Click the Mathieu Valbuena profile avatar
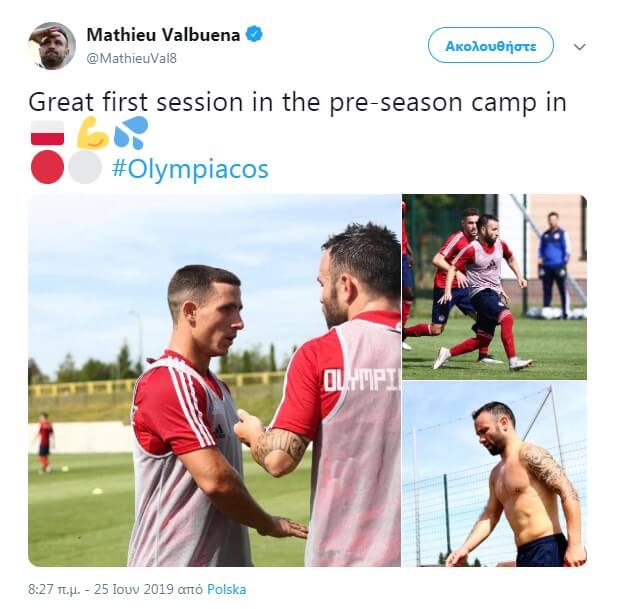625x609 pixels. (52, 46)
